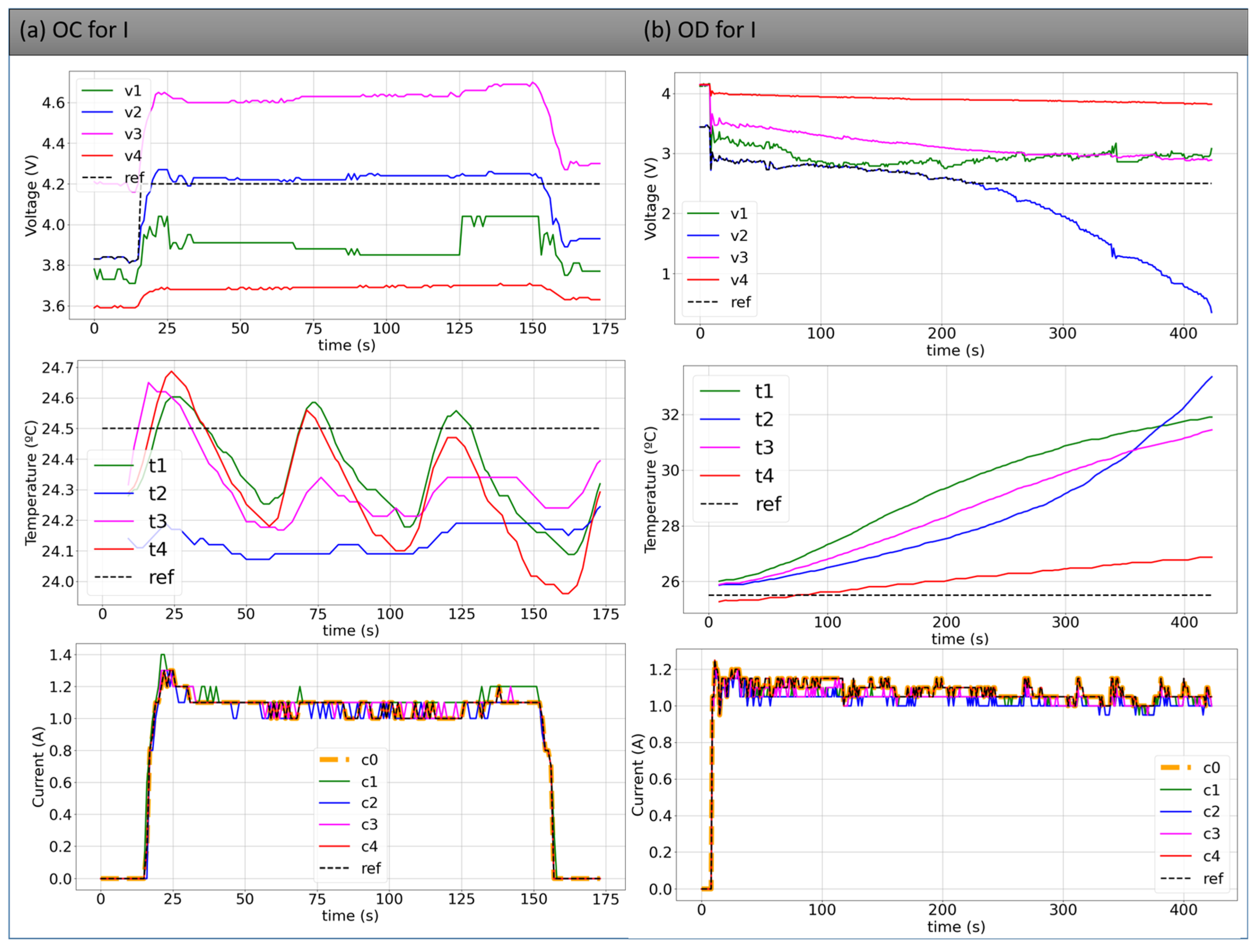The image size is (1260, 952).
Task: Click the 32 tick on the OD temperature axis
Action: point(670,415)
